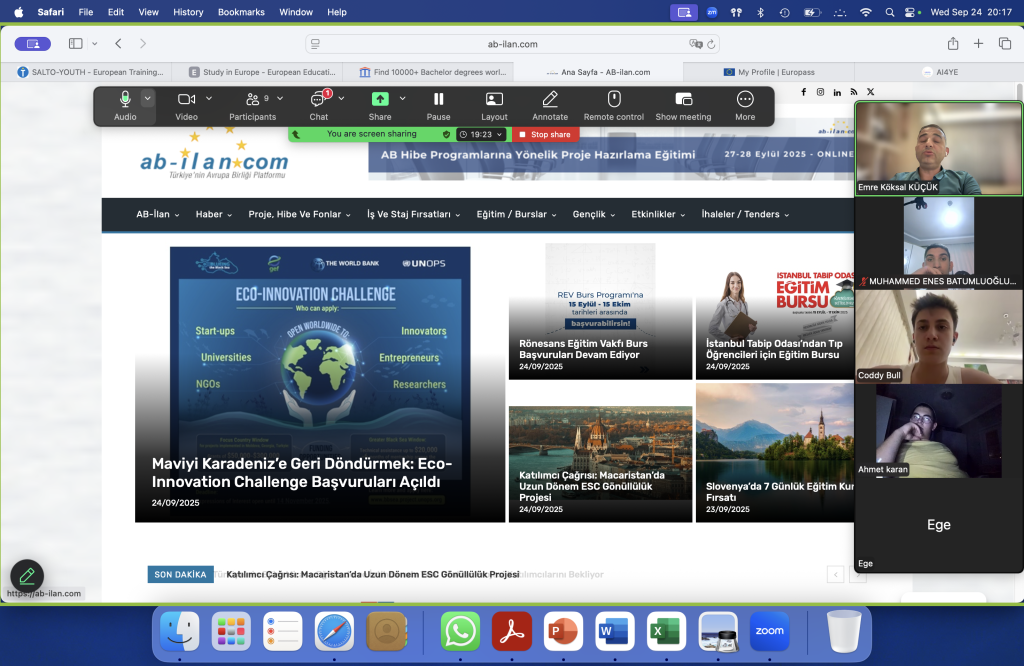Open the Eco-Innovation Challenge article headline
Screen dimensions: 1024x666
click(x=302, y=473)
